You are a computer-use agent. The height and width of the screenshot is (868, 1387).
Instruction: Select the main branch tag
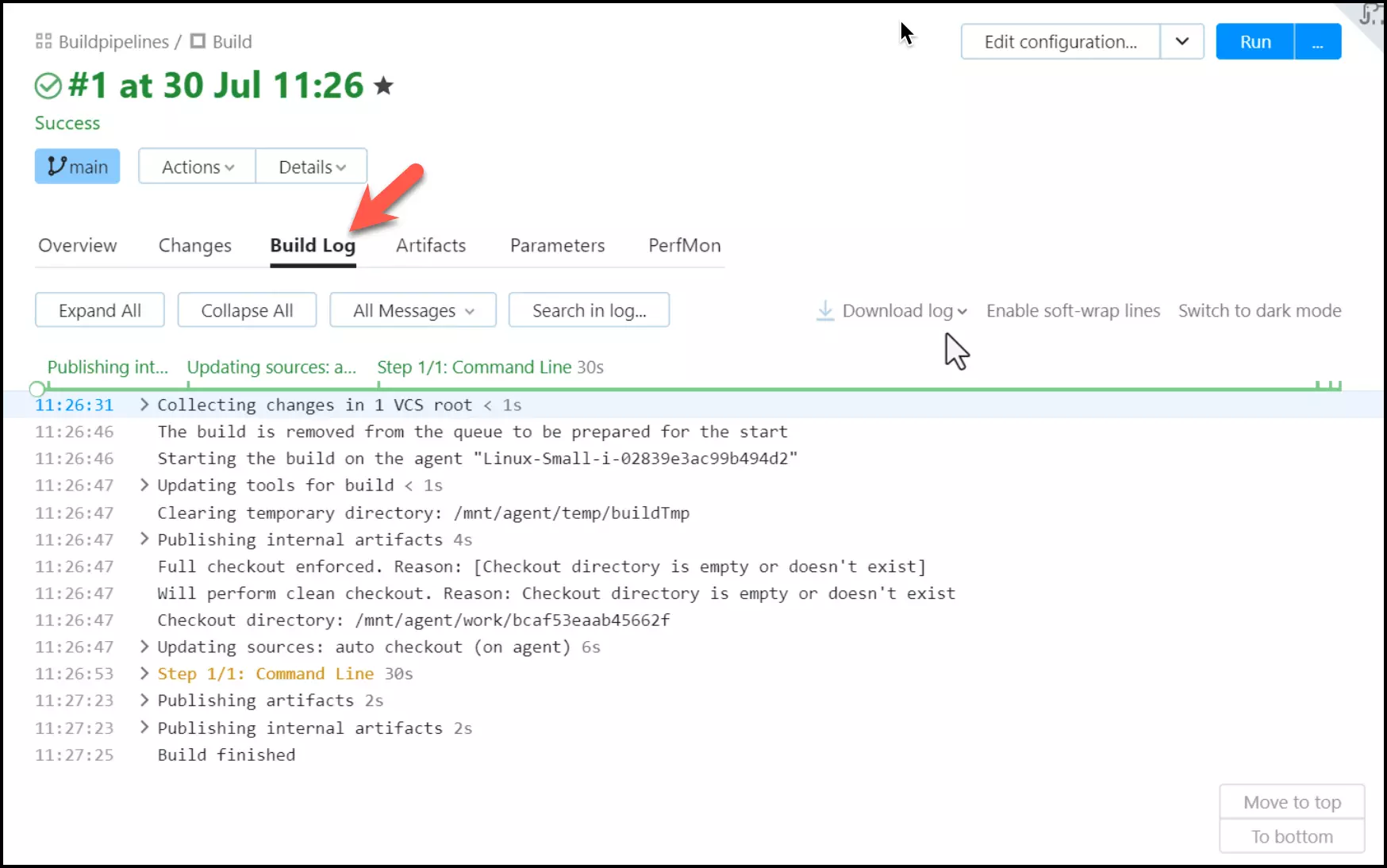click(x=77, y=167)
